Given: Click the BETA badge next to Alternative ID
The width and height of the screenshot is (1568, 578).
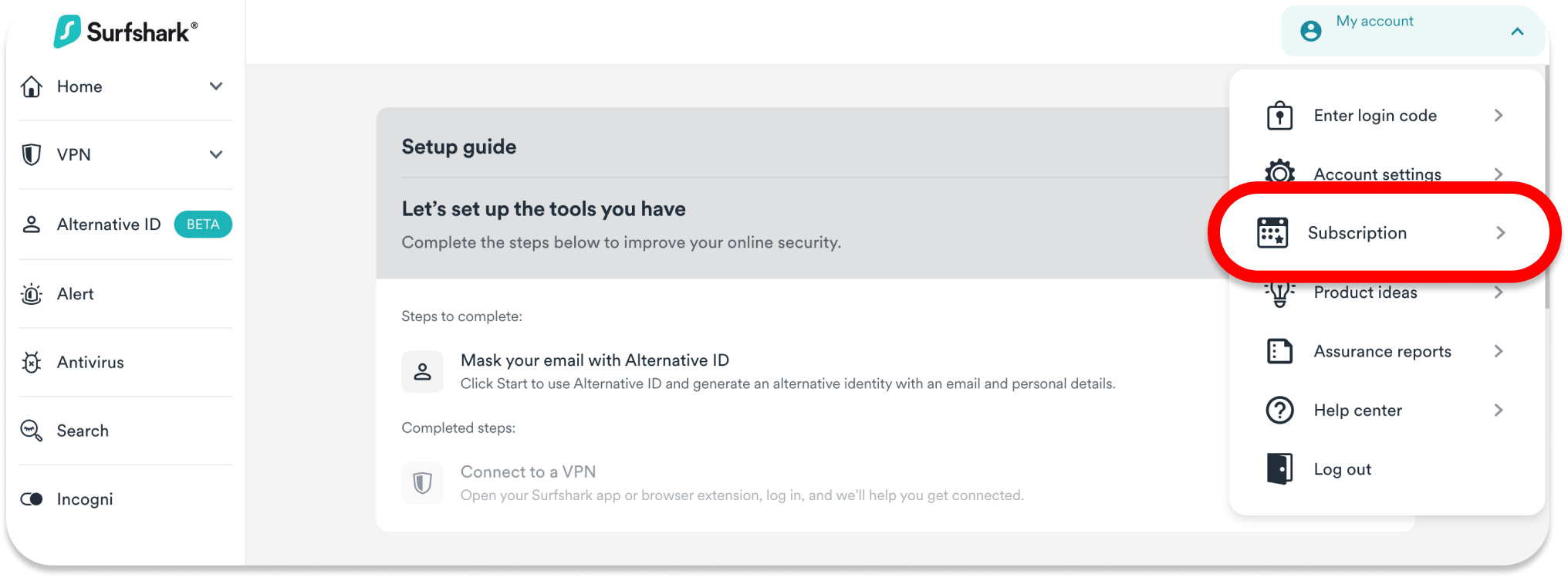Looking at the screenshot, I should tap(203, 225).
